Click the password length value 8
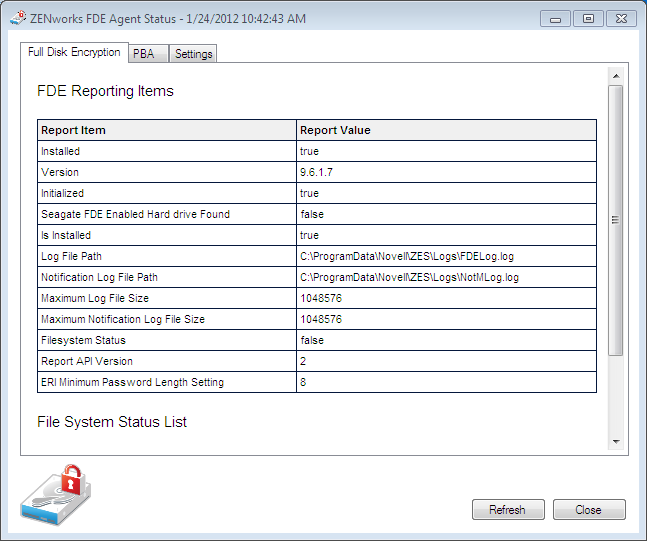This screenshot has height=541, width=647. coord(303,383)
